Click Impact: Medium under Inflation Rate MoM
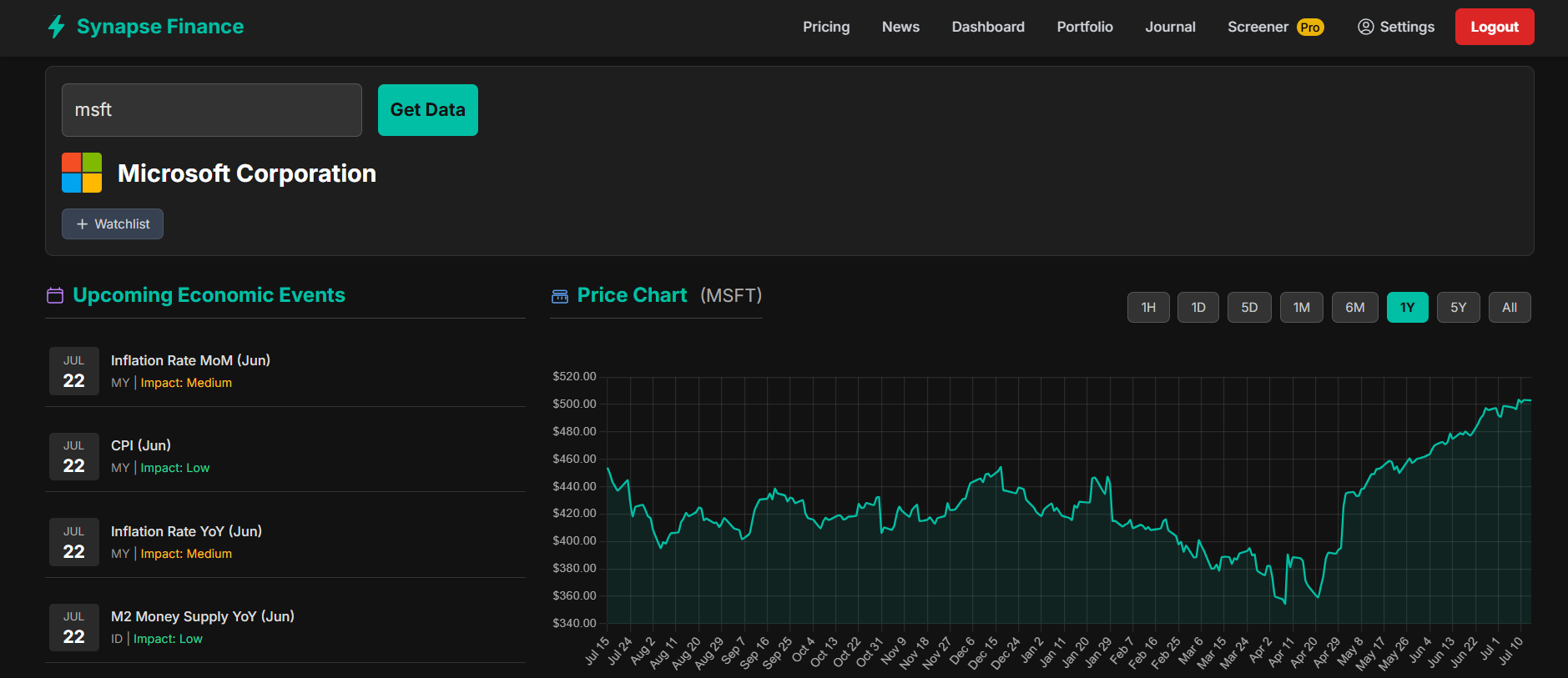The image size is (1568, 678). [186, 383]
